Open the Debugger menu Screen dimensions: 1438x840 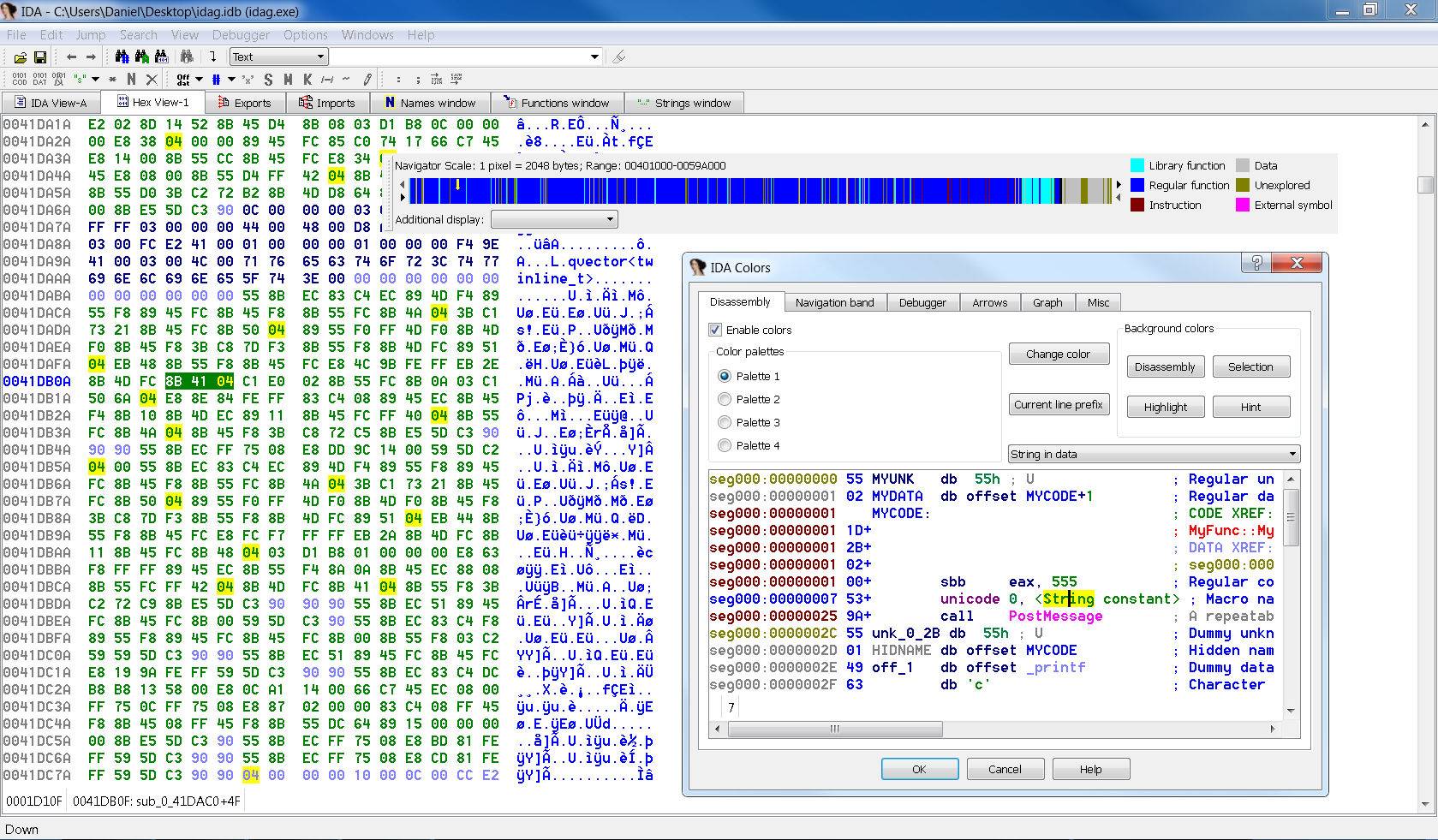(240, 35)
